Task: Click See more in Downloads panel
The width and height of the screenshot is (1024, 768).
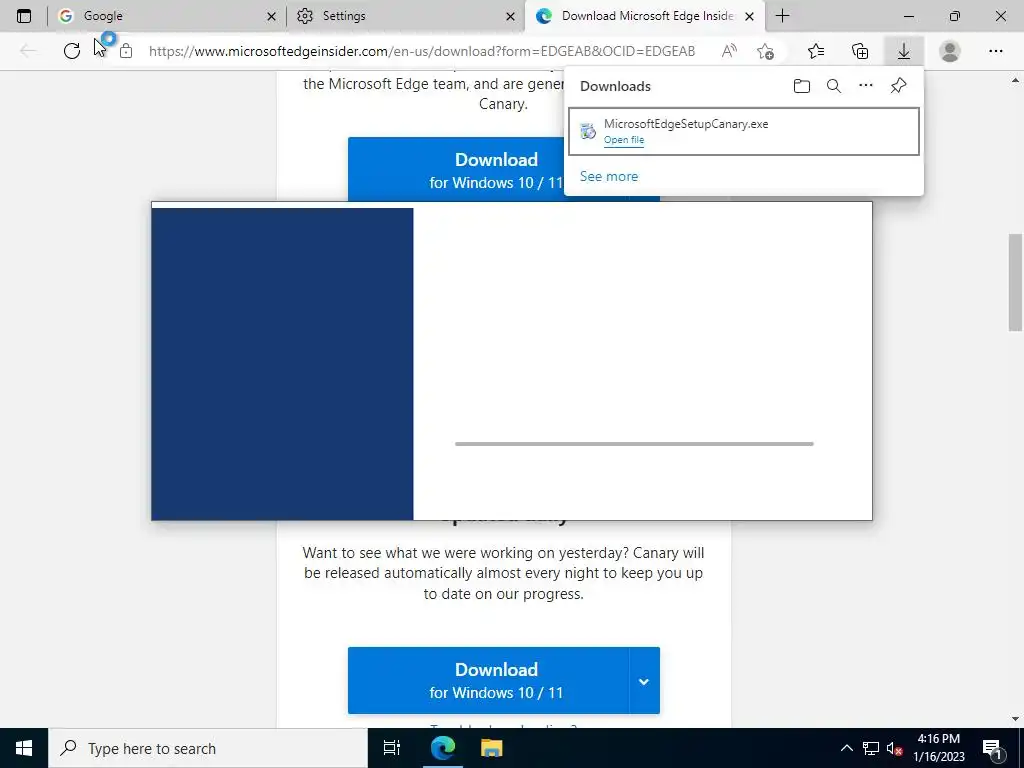Action: (609, 176)
